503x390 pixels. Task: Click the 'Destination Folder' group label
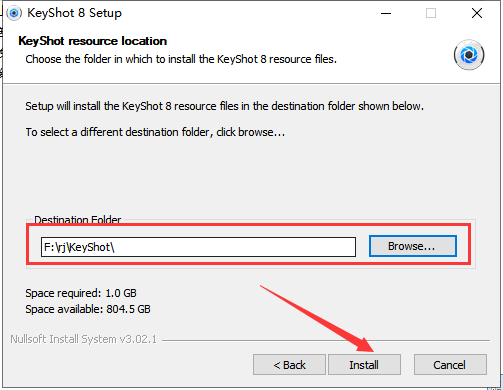pos(78,219)
